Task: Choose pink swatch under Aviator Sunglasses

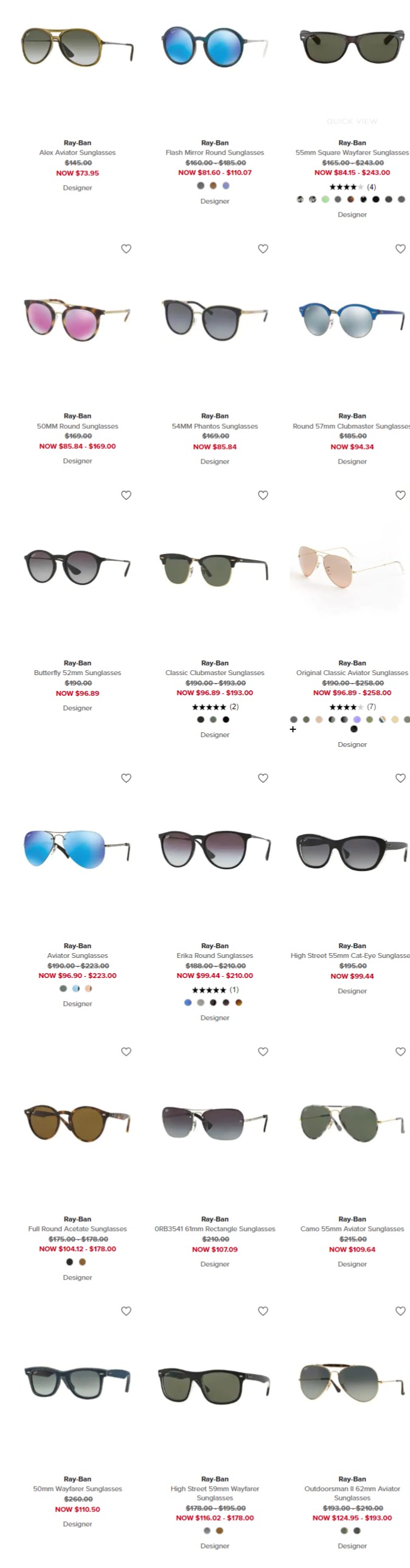Action: (x=88, y=988)
